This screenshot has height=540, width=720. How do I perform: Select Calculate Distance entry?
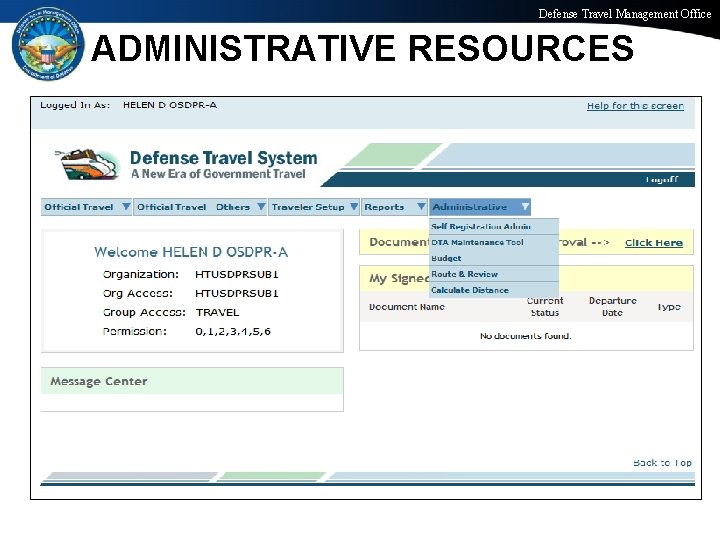coord(494,290)
